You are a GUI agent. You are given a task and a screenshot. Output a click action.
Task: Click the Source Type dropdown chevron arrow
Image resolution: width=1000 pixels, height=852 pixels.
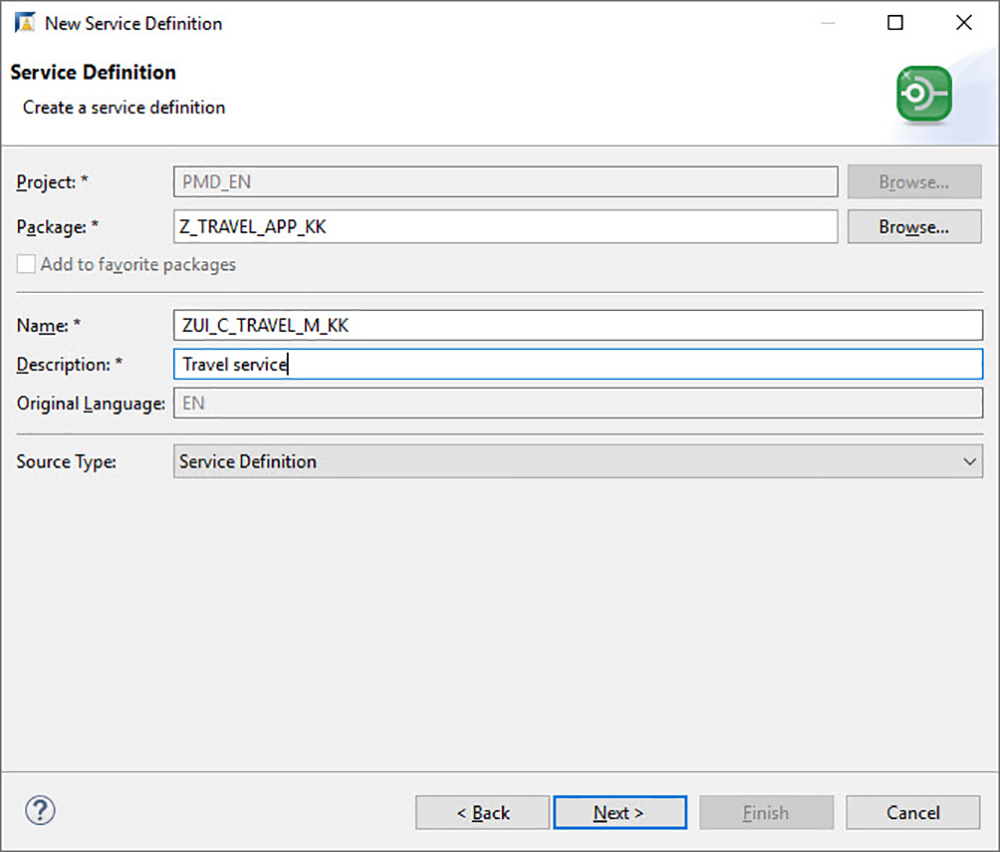click(x=968, y=461)
